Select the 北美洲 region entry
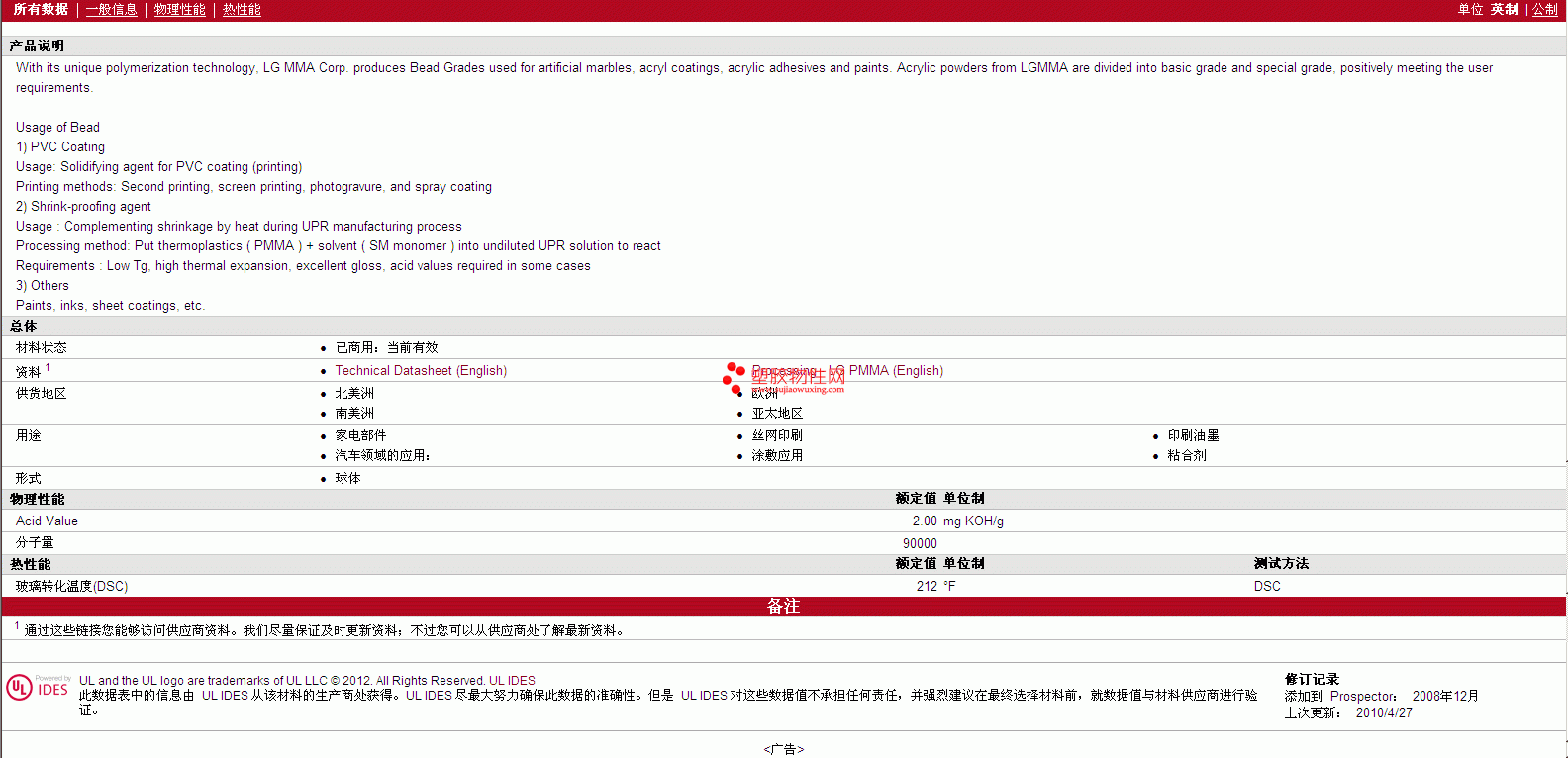 (354, 394)
